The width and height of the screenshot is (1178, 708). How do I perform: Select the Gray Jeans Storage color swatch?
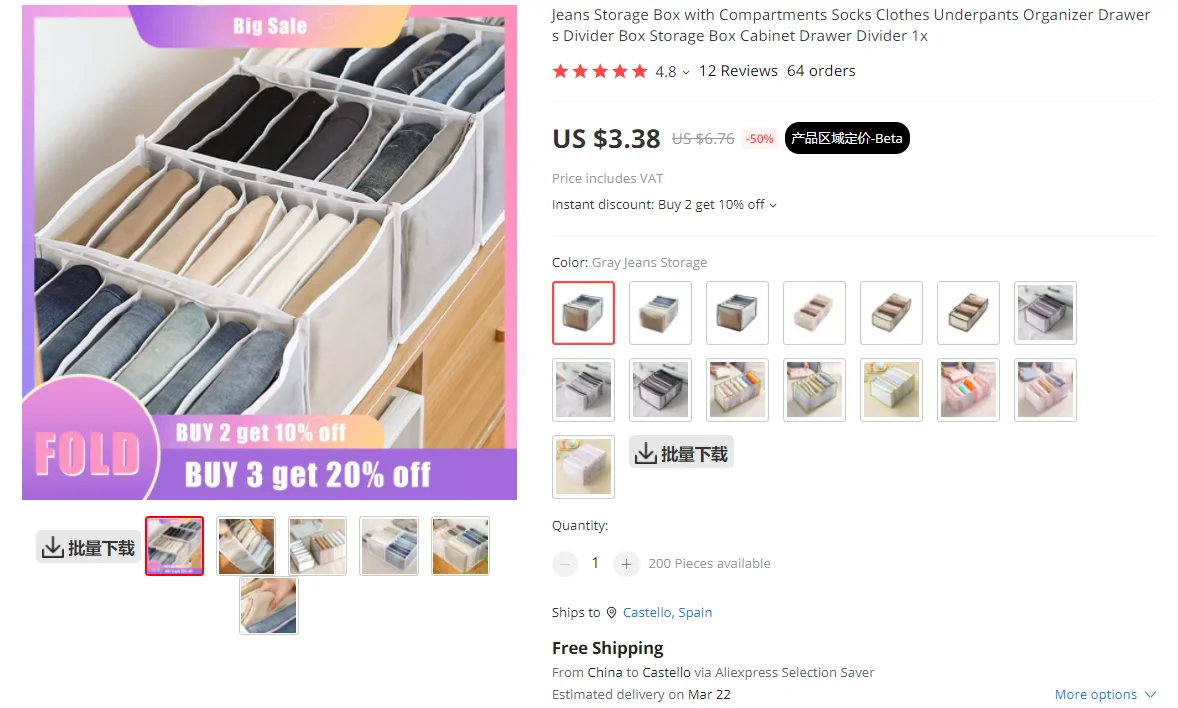(x=584, y=313)
